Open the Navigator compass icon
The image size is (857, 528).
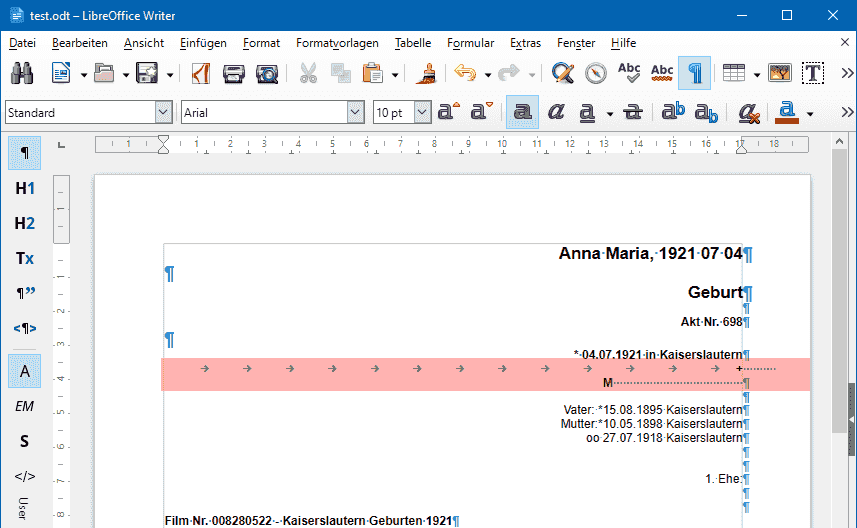(x=595, y=73)
